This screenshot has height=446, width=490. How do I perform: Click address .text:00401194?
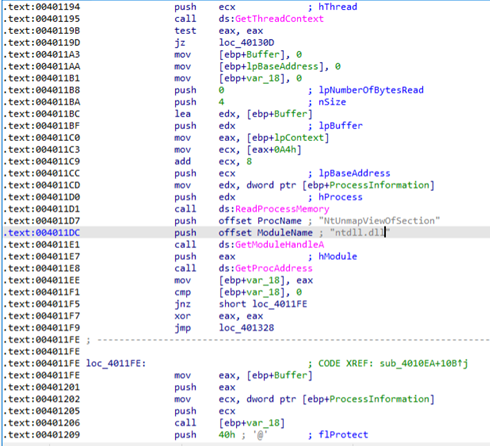pos(42,7)
